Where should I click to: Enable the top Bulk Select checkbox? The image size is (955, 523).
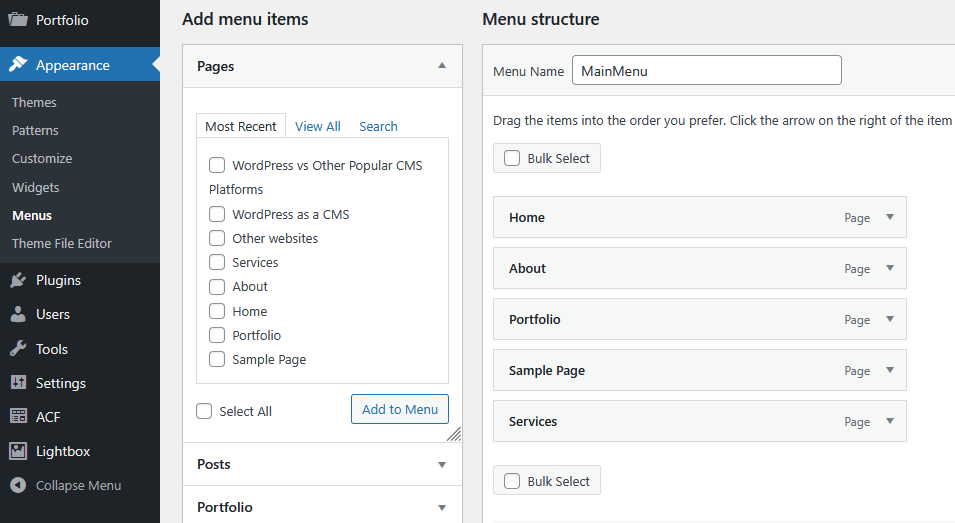coord(512,158)
